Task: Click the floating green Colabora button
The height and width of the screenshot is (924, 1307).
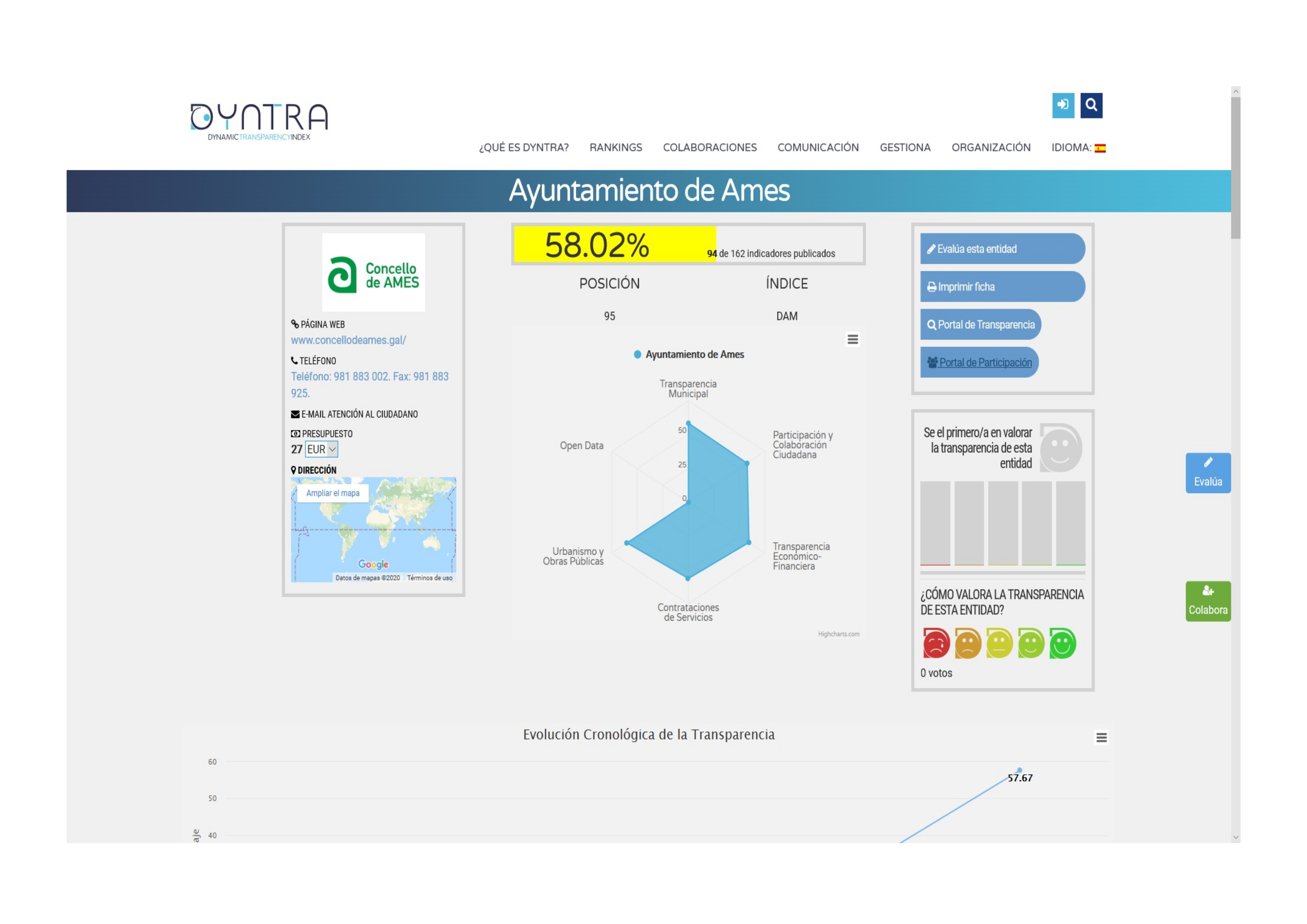Action: coord(1208,601)
